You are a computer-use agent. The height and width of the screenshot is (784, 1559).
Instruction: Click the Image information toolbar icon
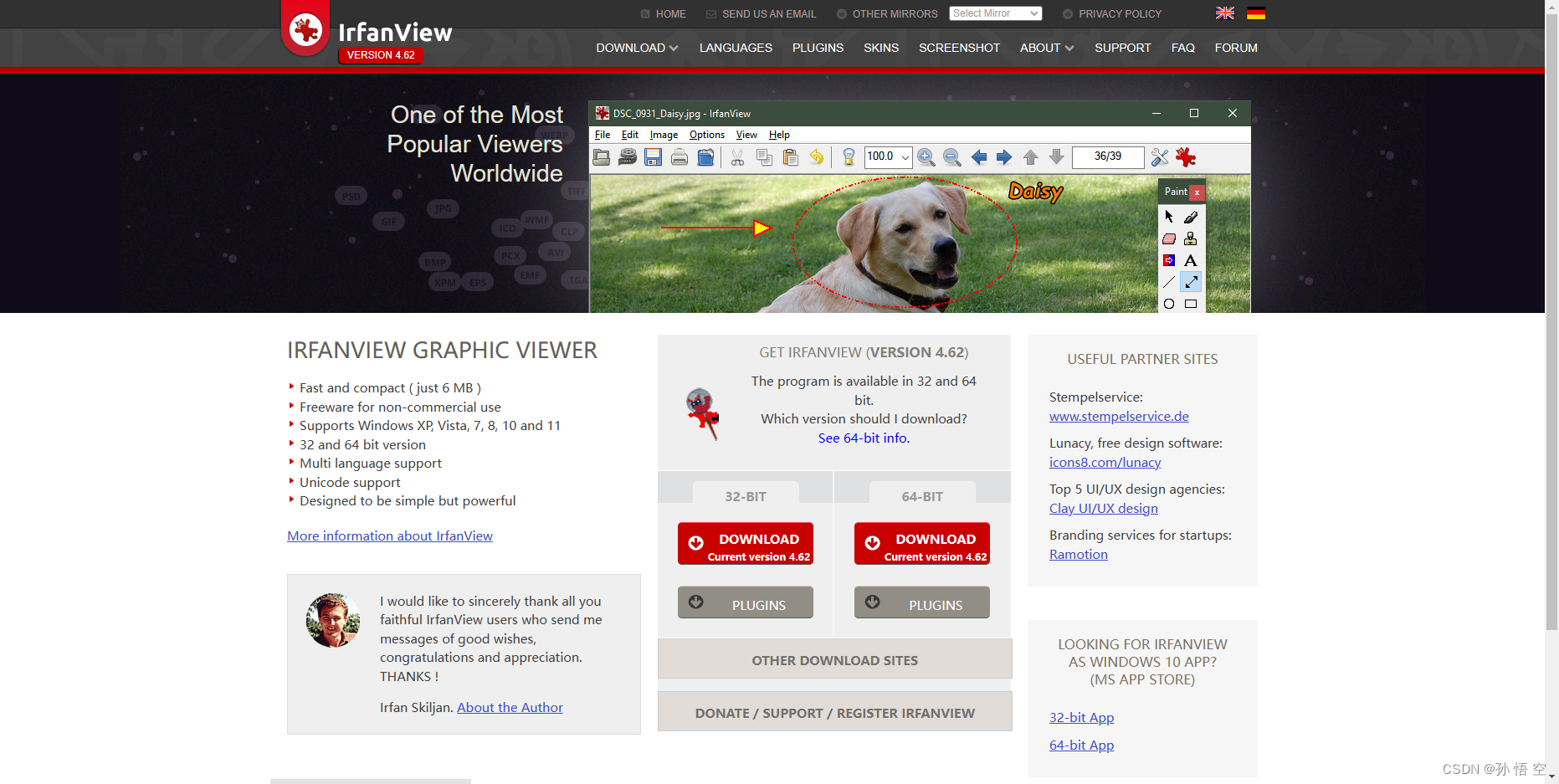(849, 157)
